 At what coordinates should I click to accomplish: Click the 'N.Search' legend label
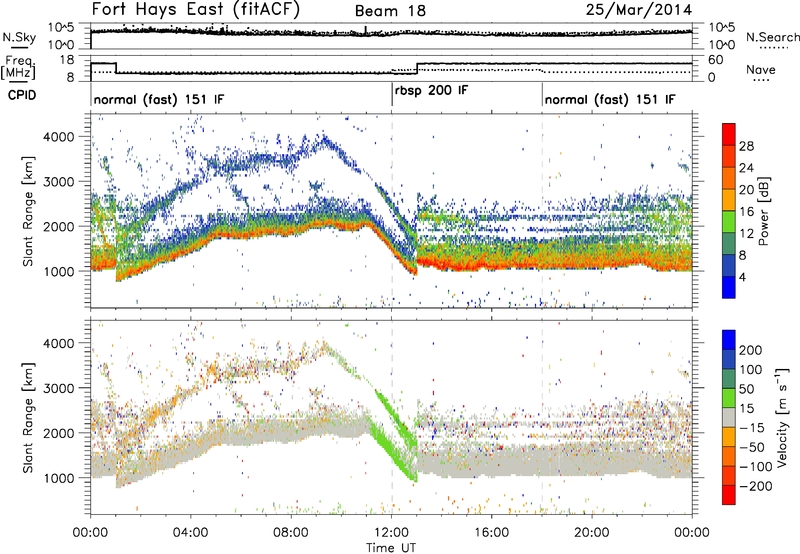772,37
